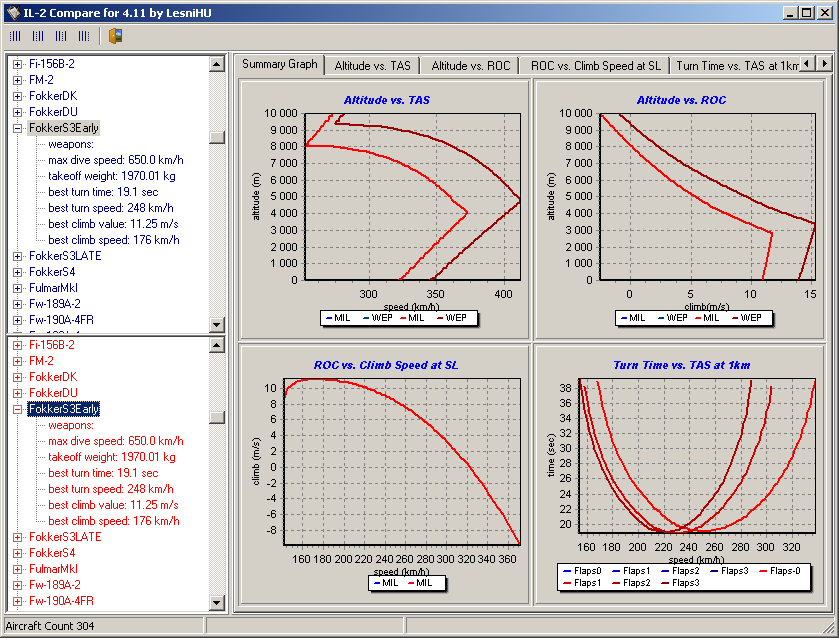This screenshot has width=839, height=638.
Task: Open the Turn Time vs. TAS at 1km tab
Action: (736, 66)
